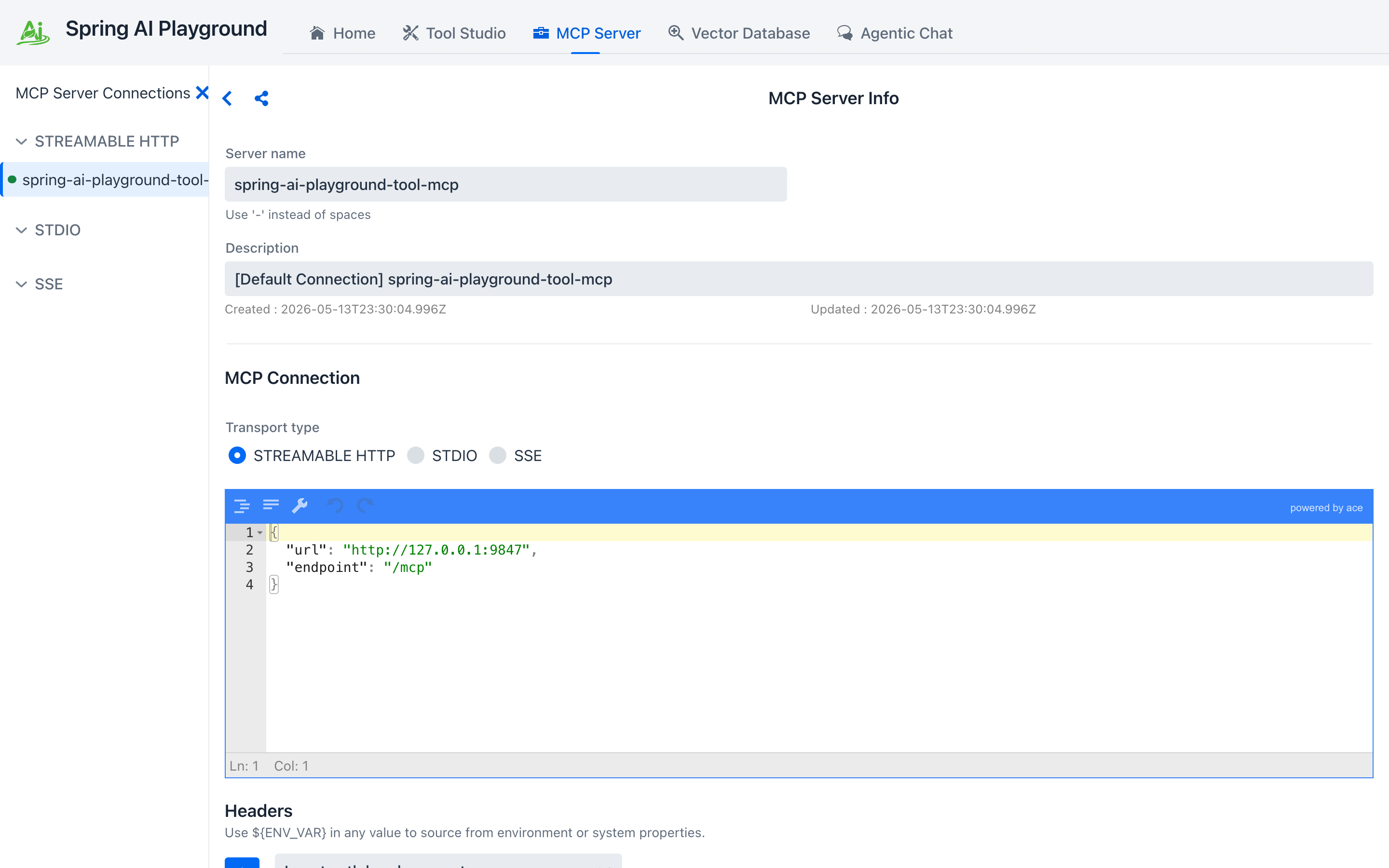Viewport: 1389px width, 868px height.
Task: Click the Description input field
Action: point(798,279)
